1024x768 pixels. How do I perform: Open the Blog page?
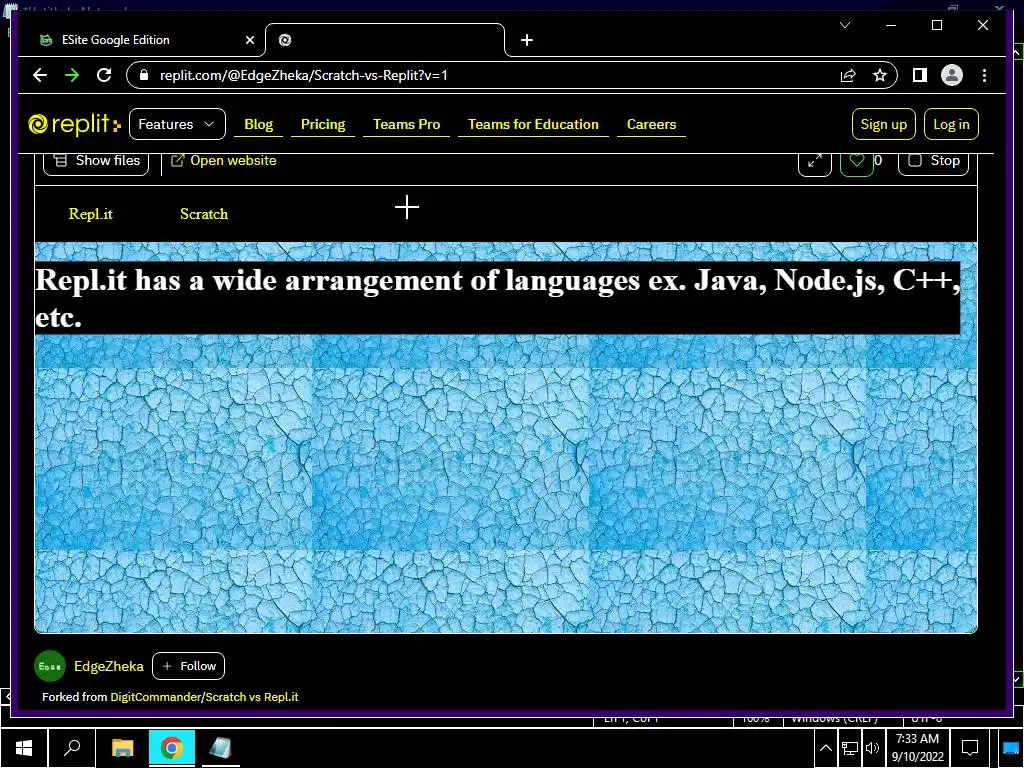click(259, 124)
